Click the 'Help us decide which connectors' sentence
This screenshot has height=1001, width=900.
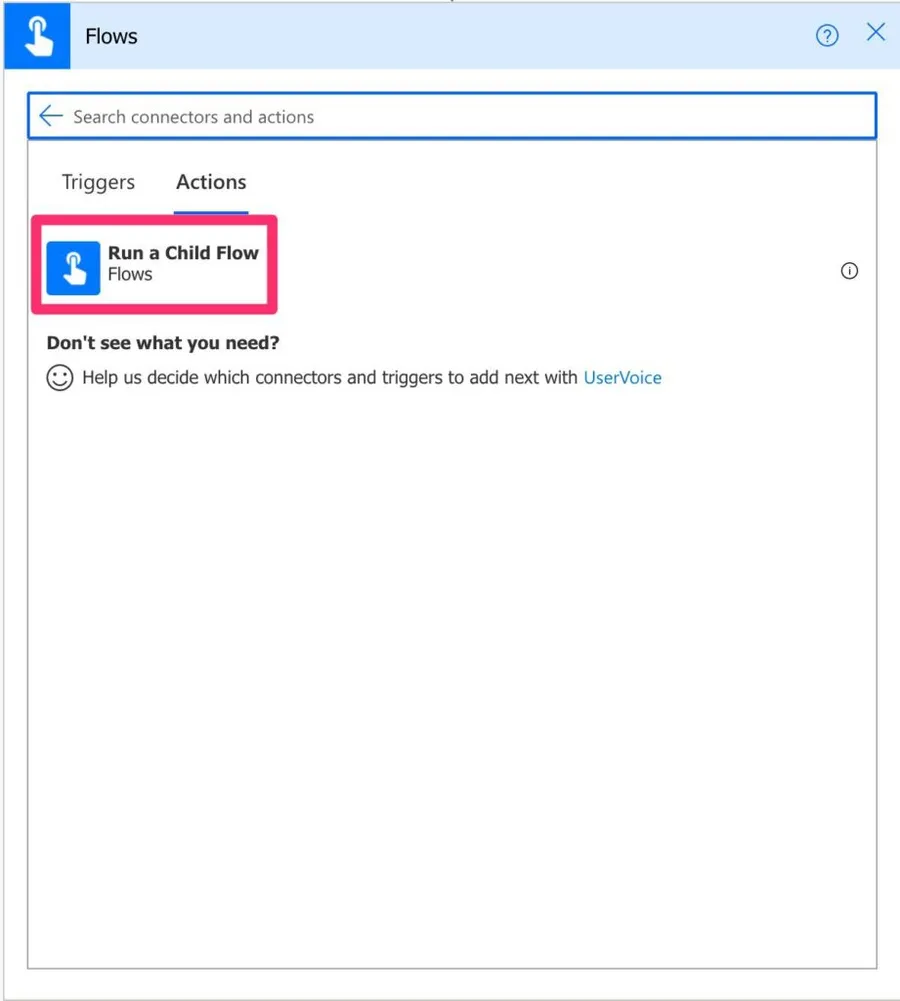point(330,377)
